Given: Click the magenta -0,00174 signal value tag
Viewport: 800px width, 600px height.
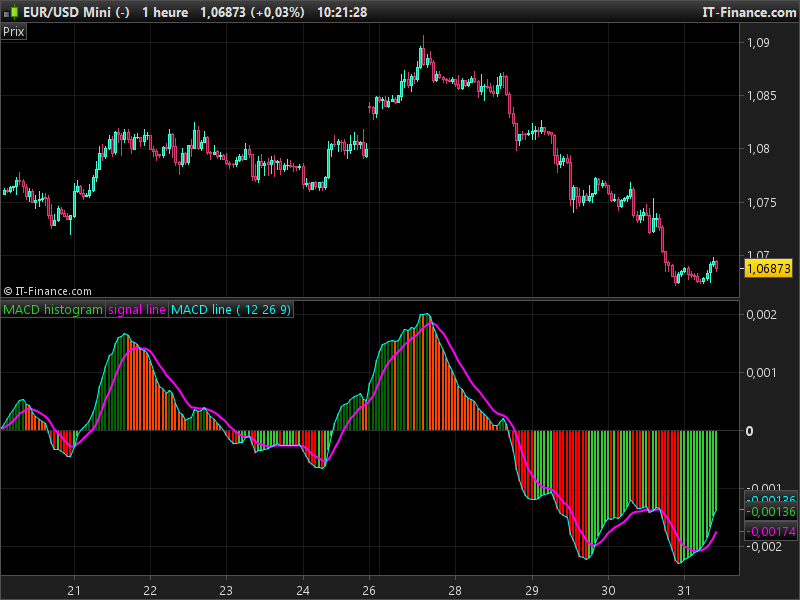Looking at the screenshot, I should (x=771, y=531).
